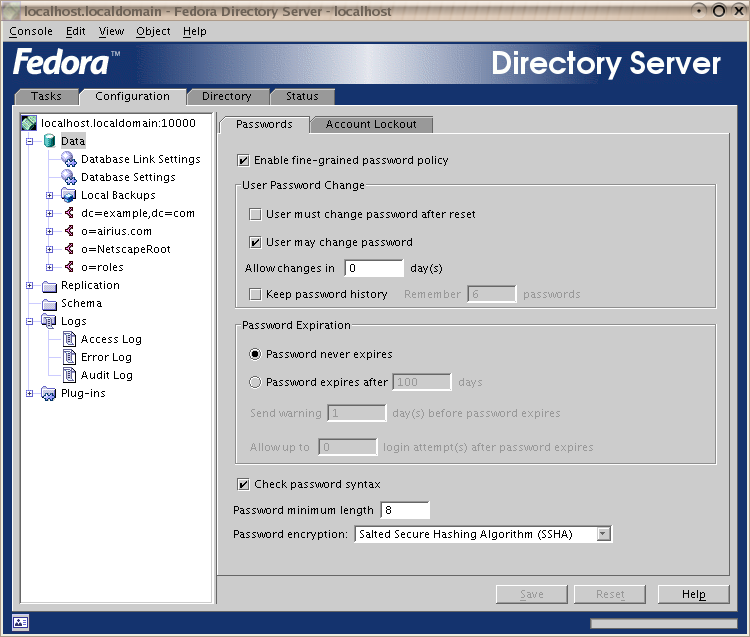Click the Password expires after days field

click(x=422, y=382)
